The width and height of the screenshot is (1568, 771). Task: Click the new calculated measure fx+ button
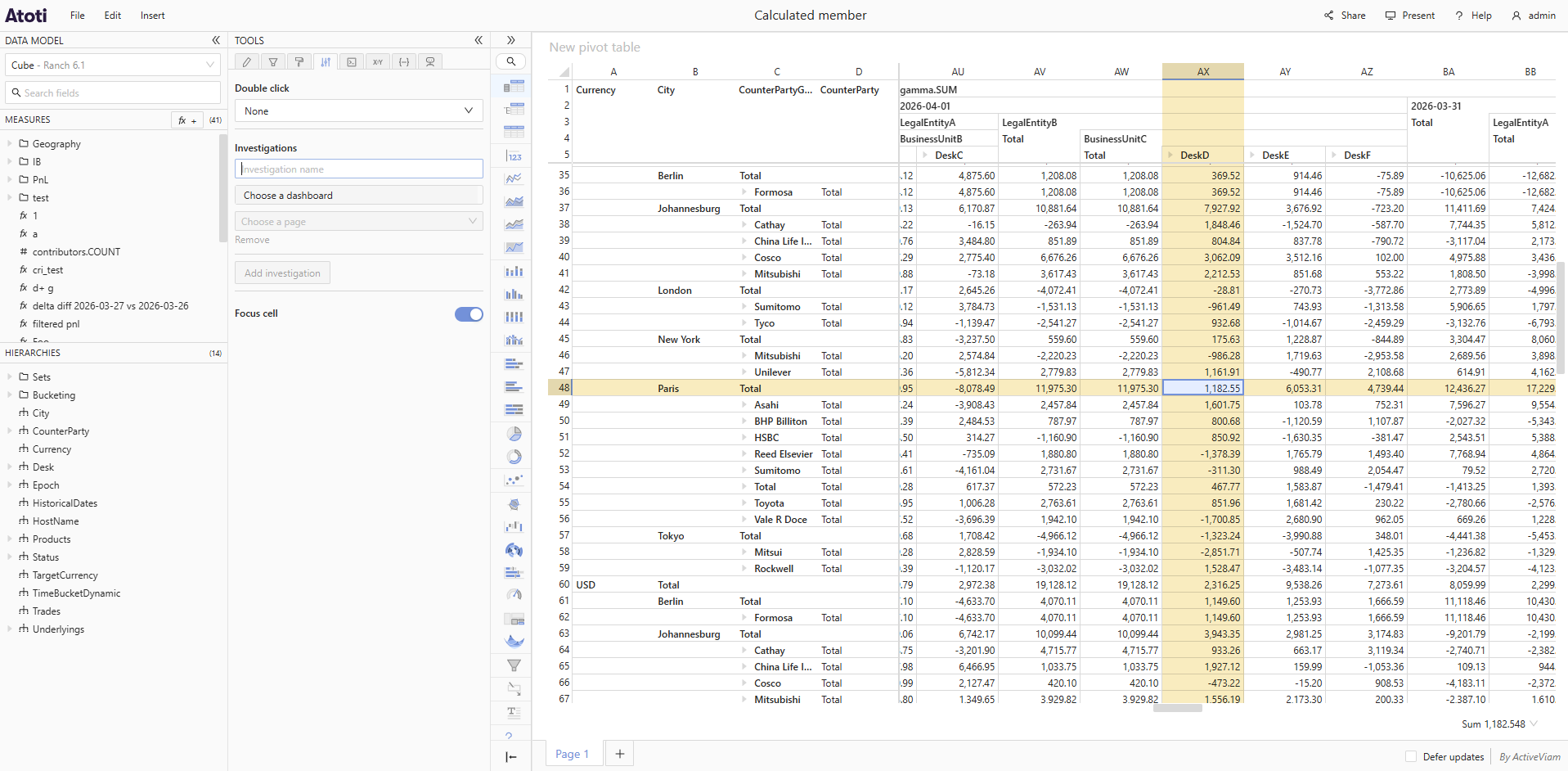tap(186, 120)
